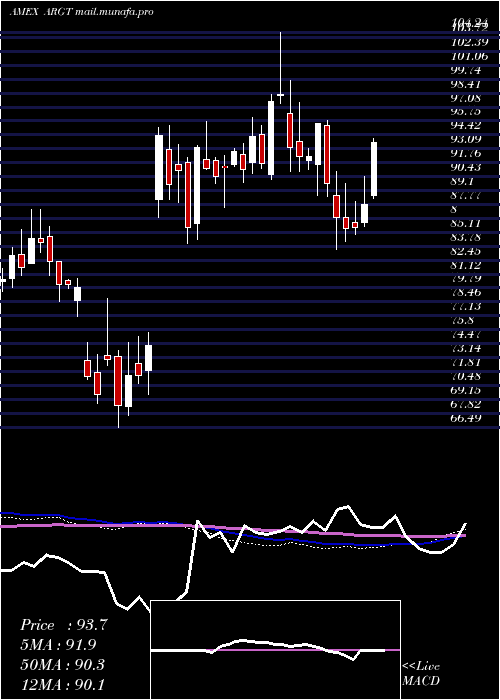
Task: Select the 82.45 price axis label
Action: [466, 251]
